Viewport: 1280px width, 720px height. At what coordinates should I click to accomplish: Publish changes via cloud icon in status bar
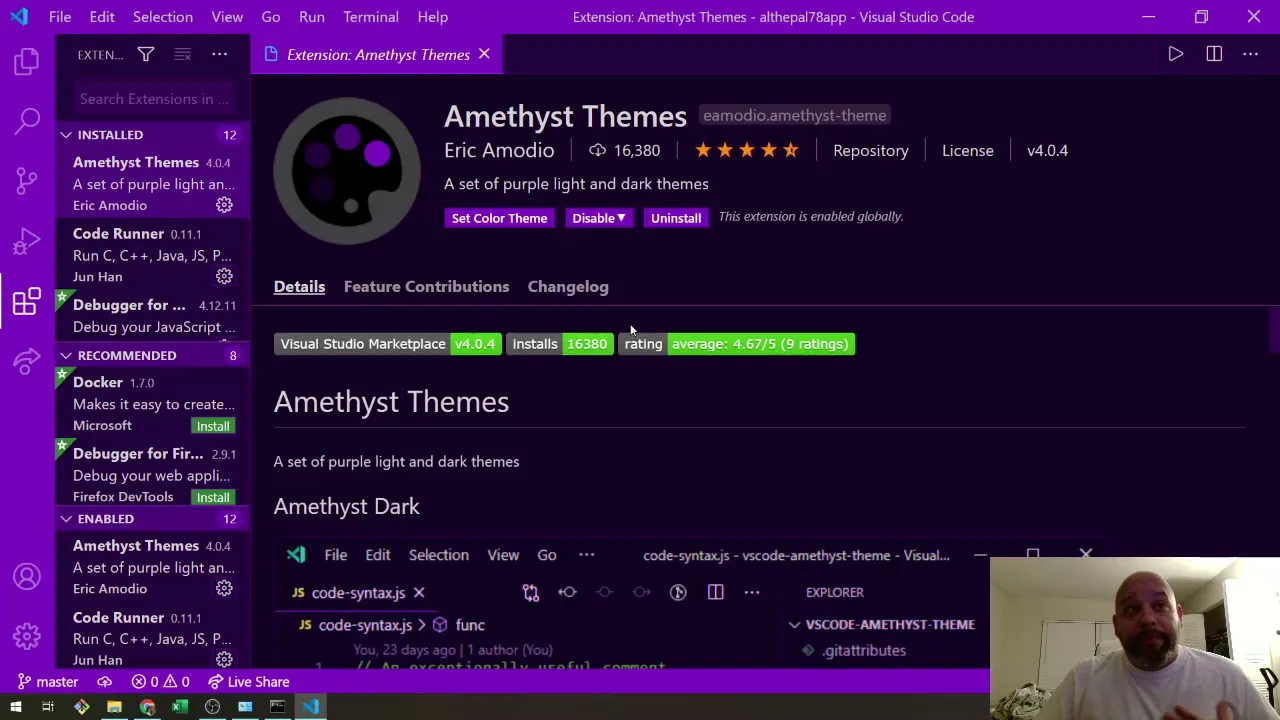click(104, 682)
